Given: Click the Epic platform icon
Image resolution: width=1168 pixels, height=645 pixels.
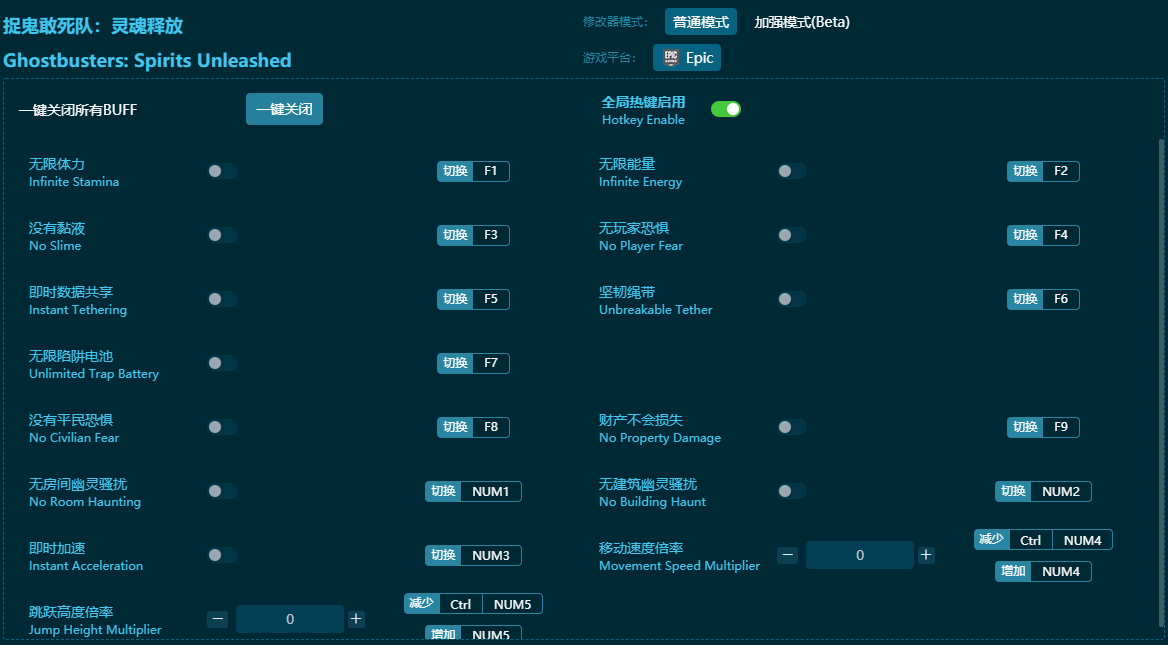Looking at the screenshot, I should pyautogui.click(x=671, y=58).
